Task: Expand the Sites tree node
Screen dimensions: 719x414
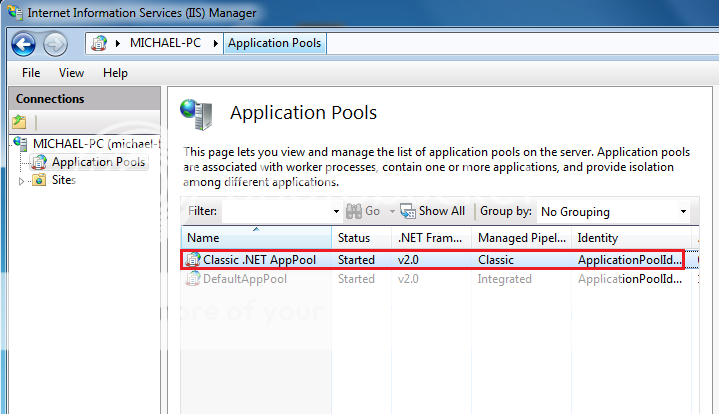Action: pyautogui.click(x=22, y=181)
